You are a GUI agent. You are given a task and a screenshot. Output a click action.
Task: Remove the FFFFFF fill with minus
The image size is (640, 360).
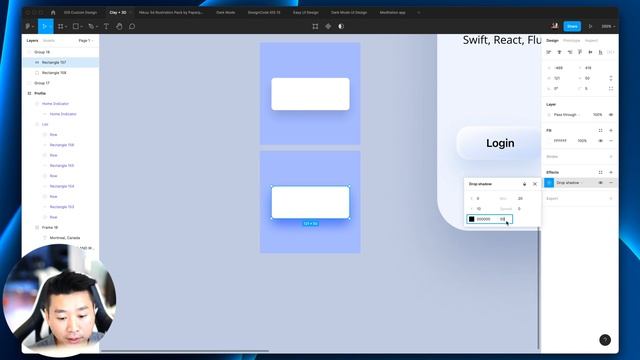pos(611,141)
